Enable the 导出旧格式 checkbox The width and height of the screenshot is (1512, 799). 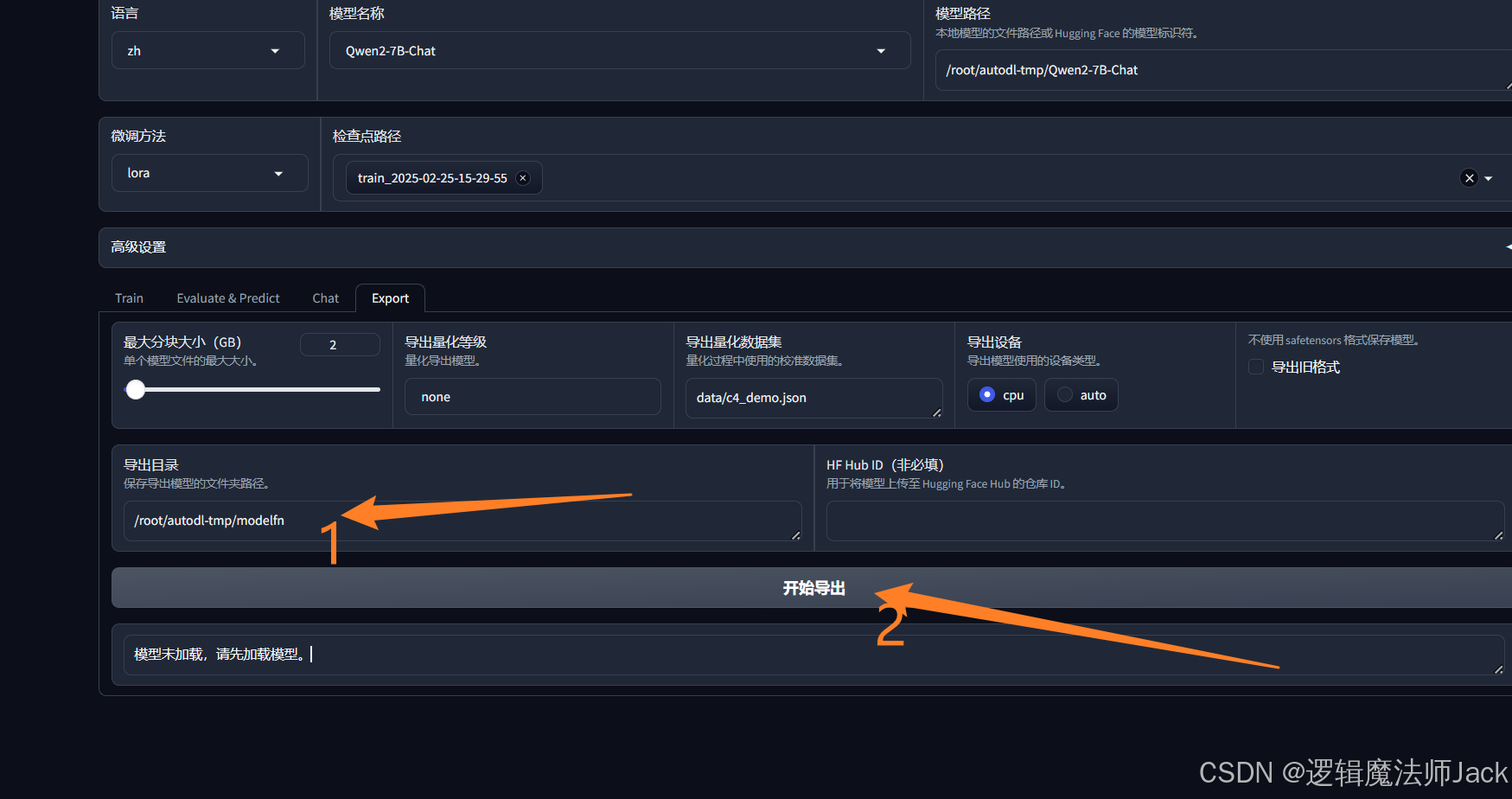(1256, 368)
